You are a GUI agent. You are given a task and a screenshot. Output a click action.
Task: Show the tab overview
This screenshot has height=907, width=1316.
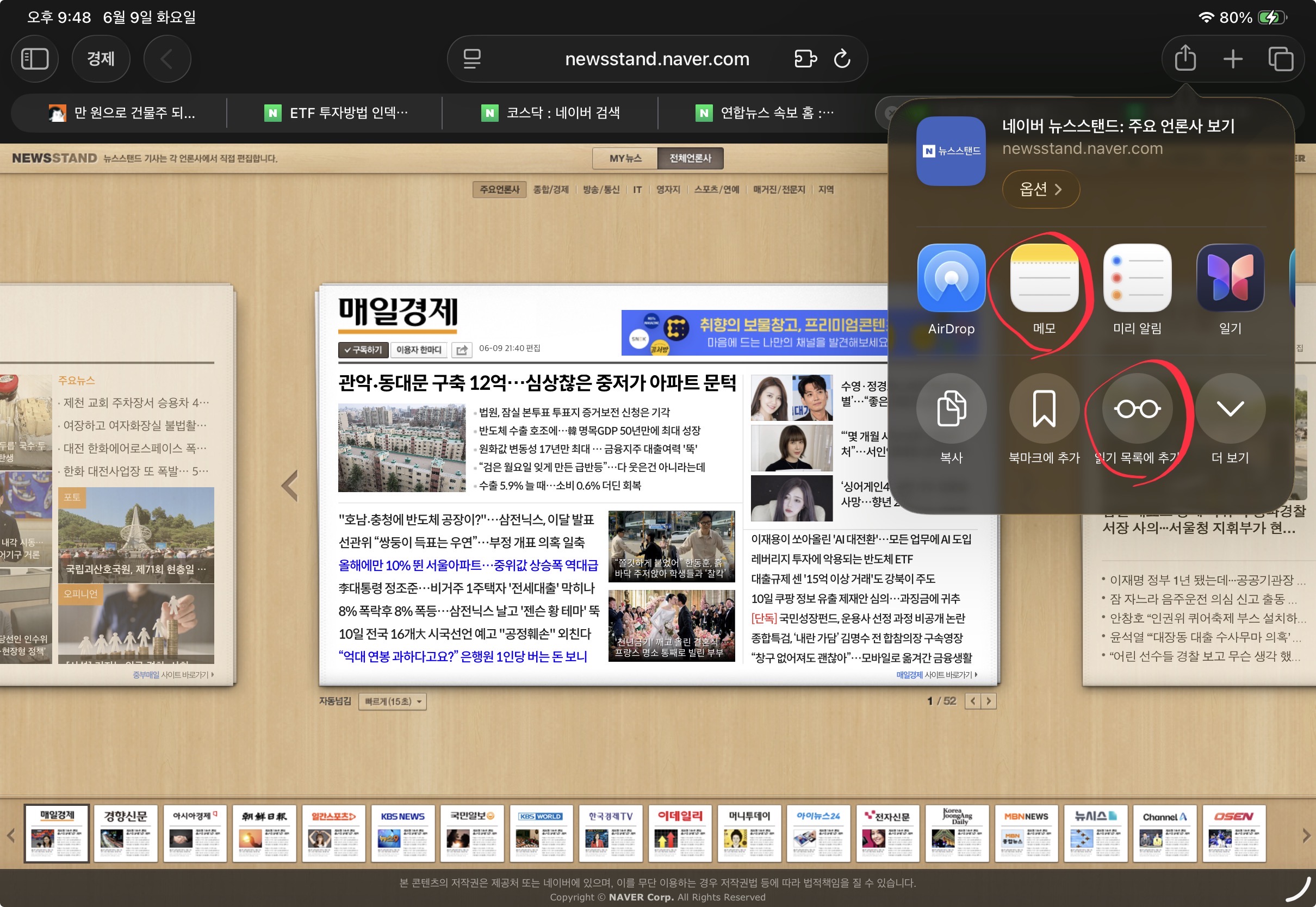(1281, 59)
